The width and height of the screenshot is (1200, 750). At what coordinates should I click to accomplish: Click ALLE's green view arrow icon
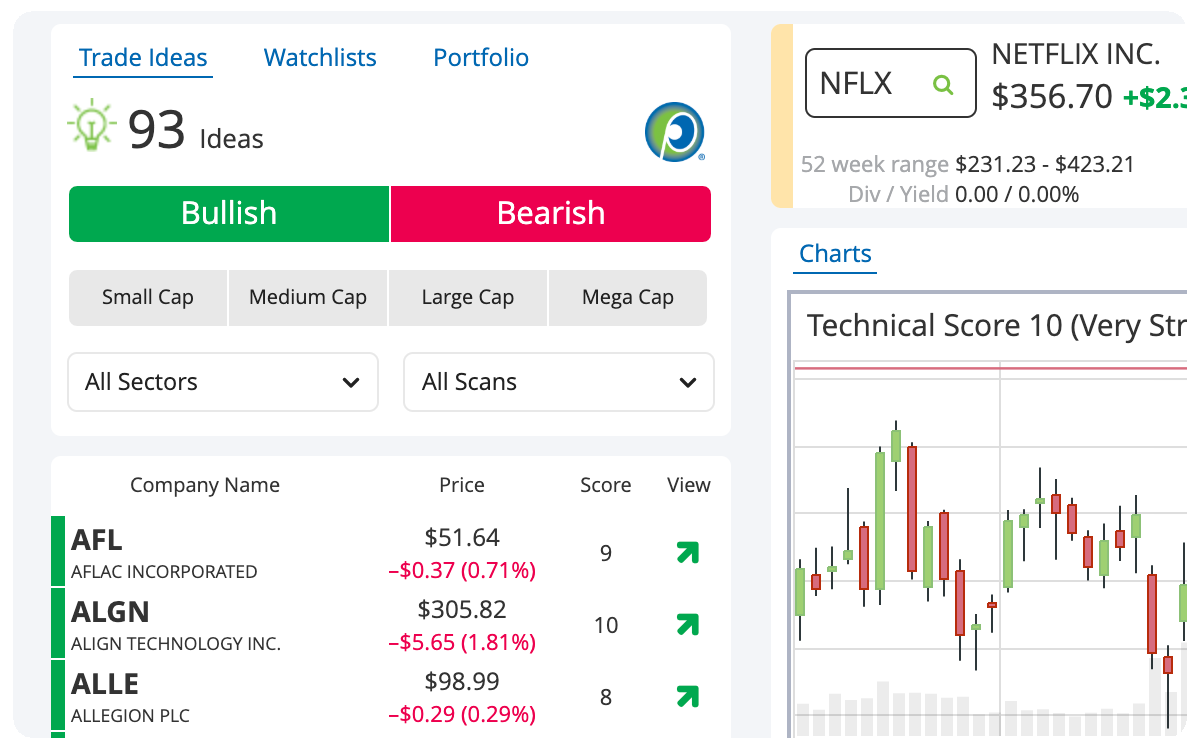pyautogui.click(x=687, y=697)
